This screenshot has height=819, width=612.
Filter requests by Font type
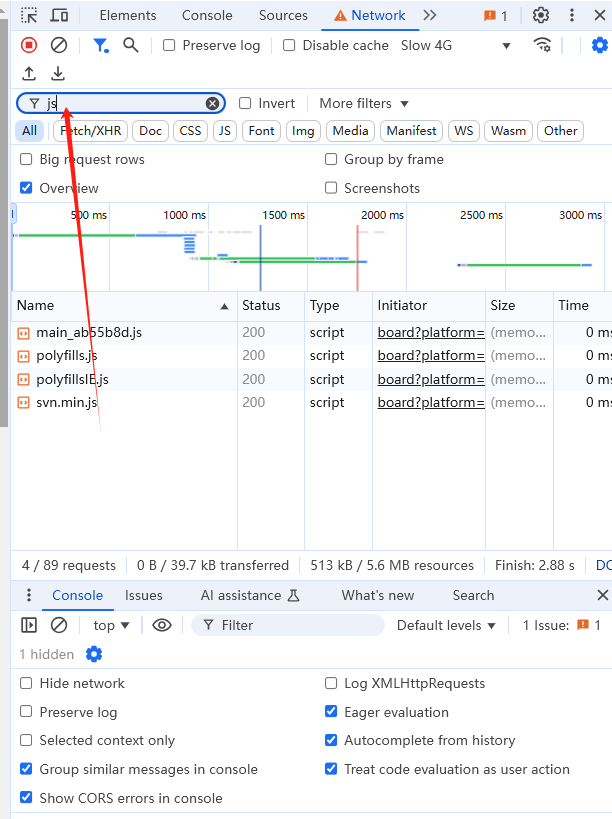(x=262, y=131)
